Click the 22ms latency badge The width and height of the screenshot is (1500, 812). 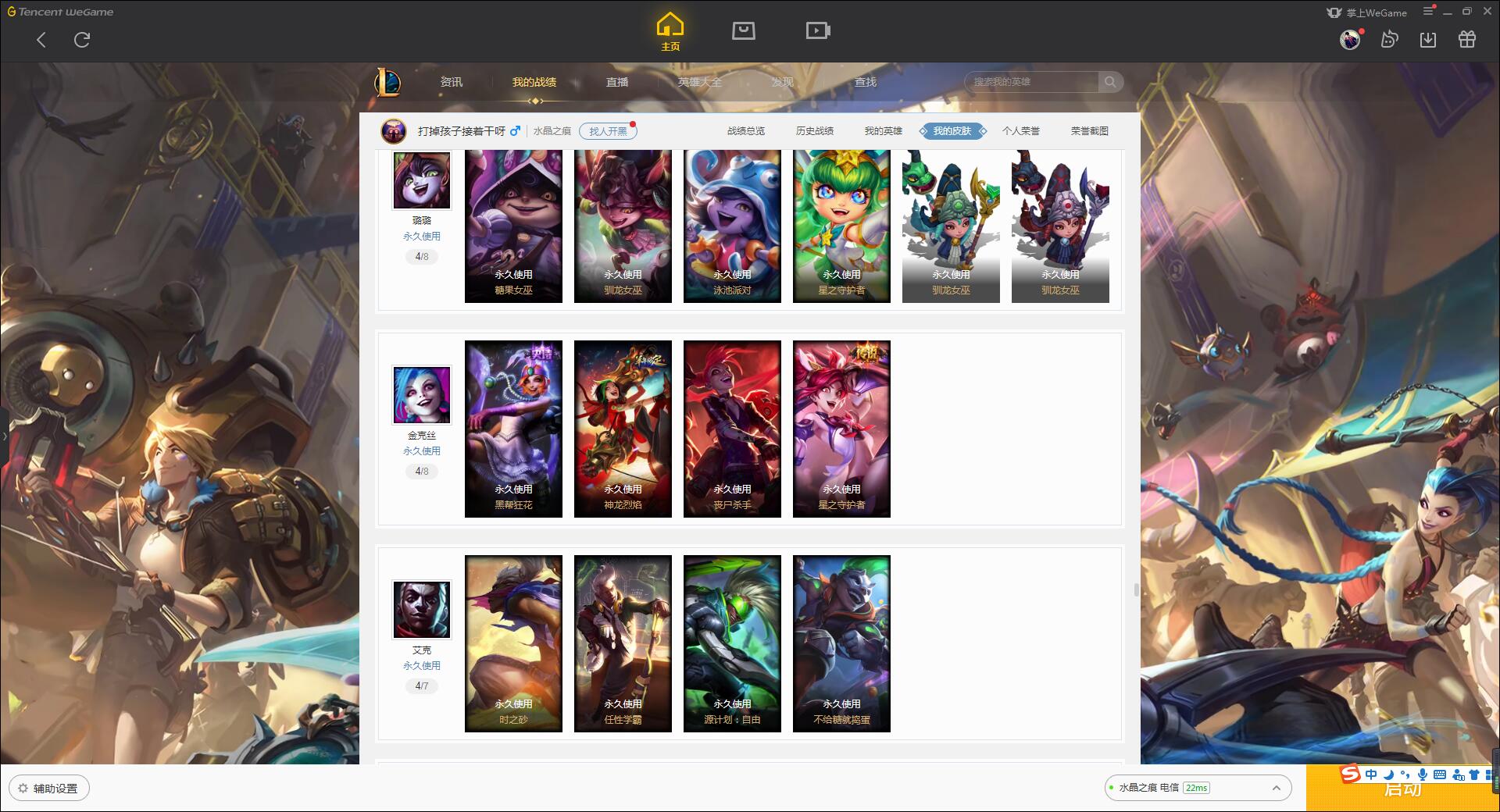[x=1196, y=788]
